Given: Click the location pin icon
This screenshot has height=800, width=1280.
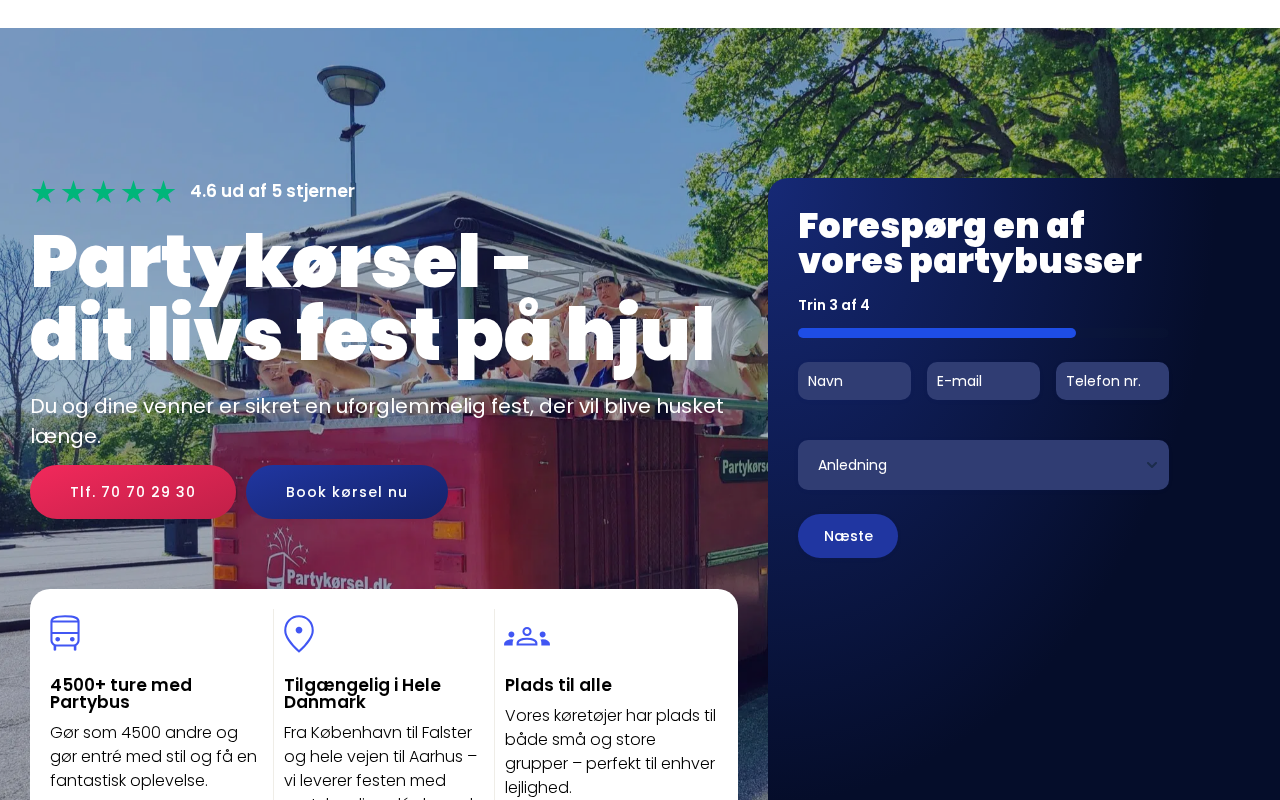Looking at the screenshot, I should tap(299, 634).
